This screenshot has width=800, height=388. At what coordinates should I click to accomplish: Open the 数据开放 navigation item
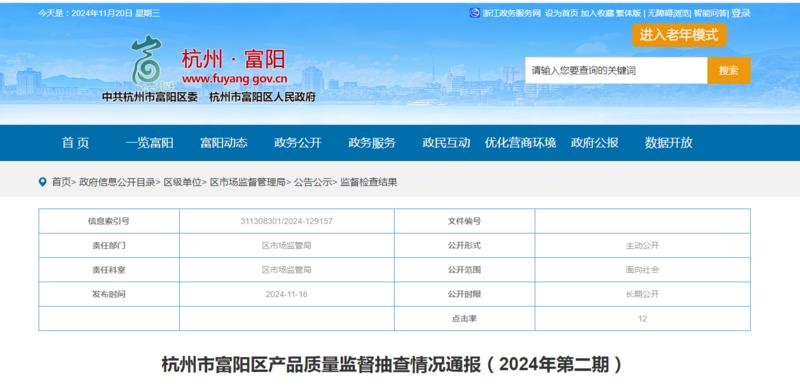click(x=668, y=143)
